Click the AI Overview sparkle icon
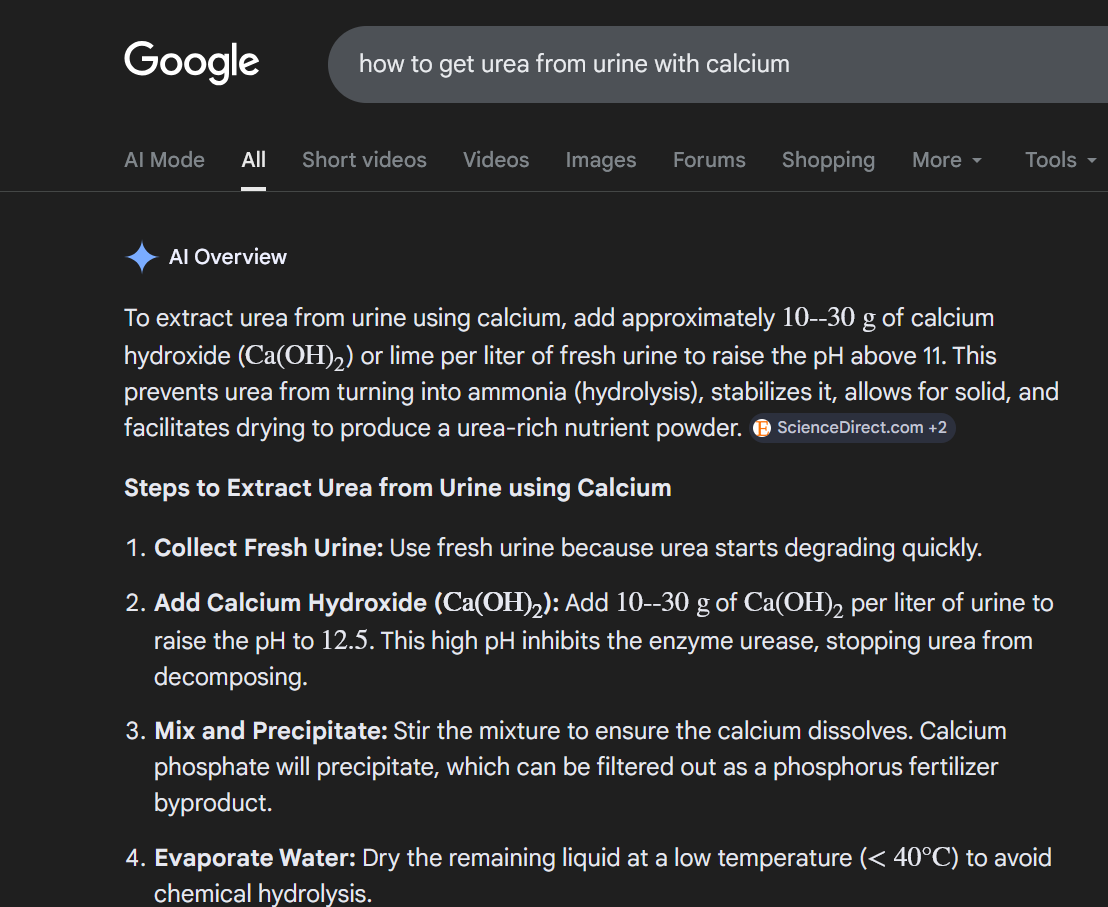The height and width of the screenshot is (907, 1108). (141, 258)
